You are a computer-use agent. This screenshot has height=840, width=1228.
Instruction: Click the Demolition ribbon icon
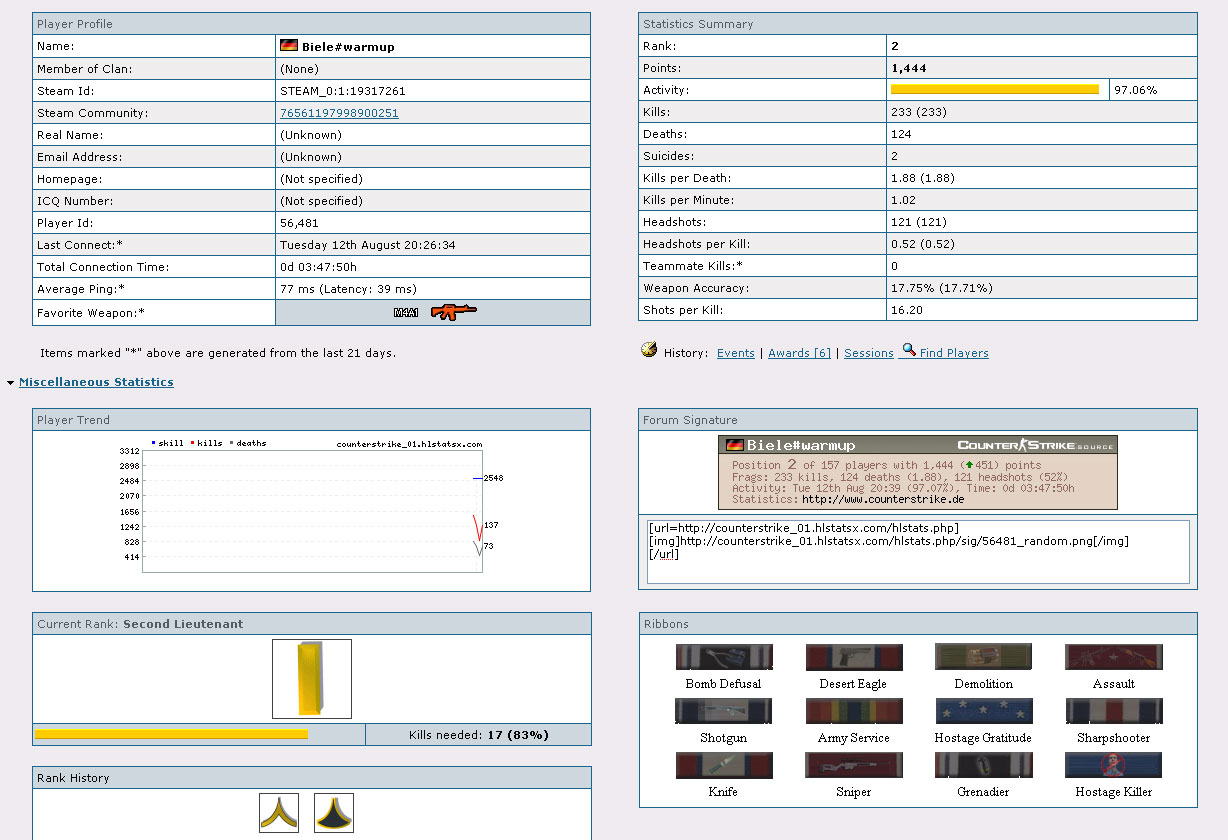point(983,657)
